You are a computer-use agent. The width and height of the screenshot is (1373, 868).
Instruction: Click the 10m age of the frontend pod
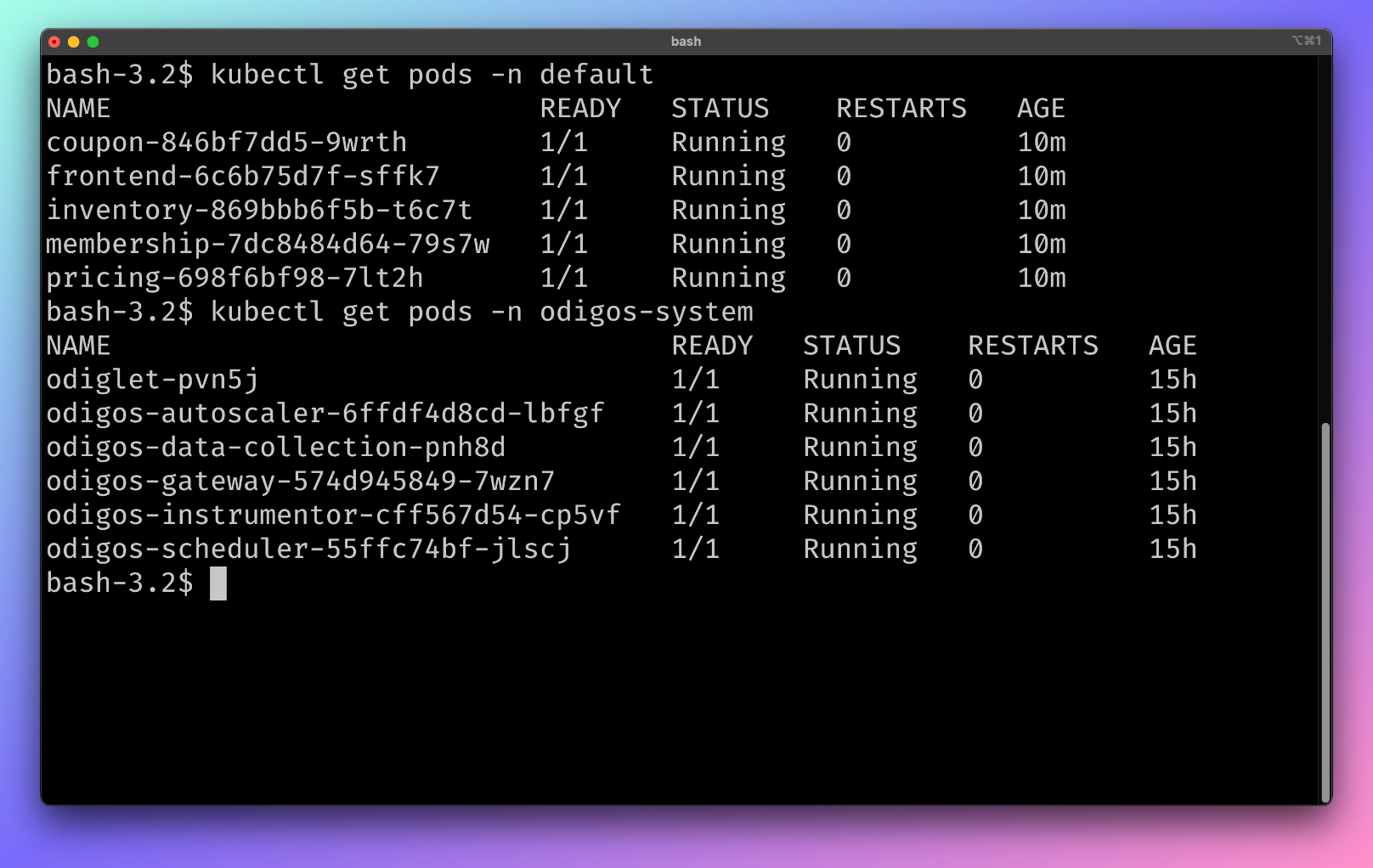click(x=1042, y=177)
